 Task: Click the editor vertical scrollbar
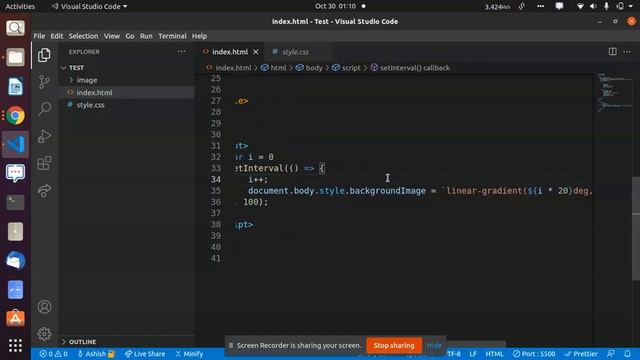coord(636,229)
